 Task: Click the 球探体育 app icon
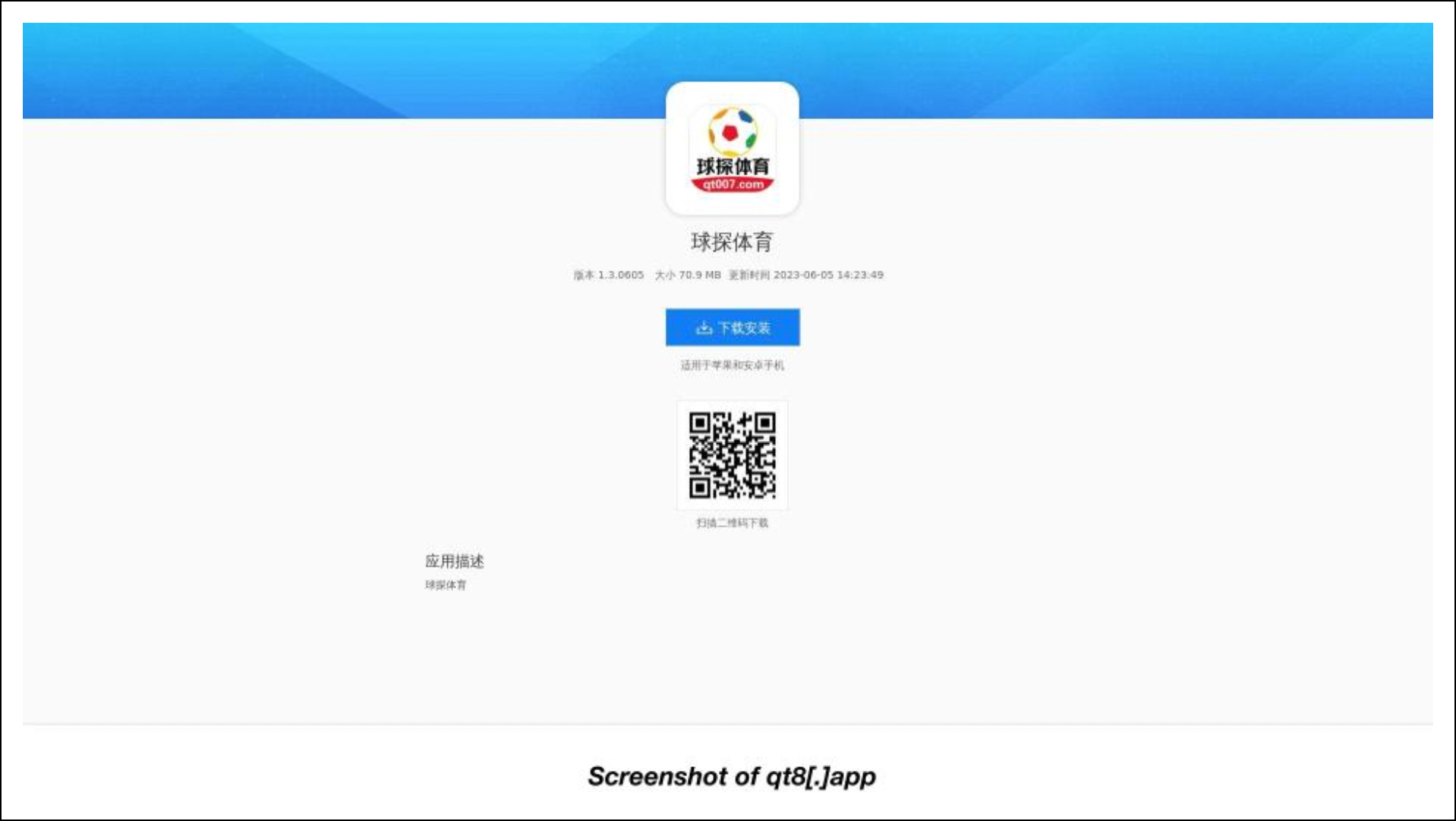(x=732, y=148)
